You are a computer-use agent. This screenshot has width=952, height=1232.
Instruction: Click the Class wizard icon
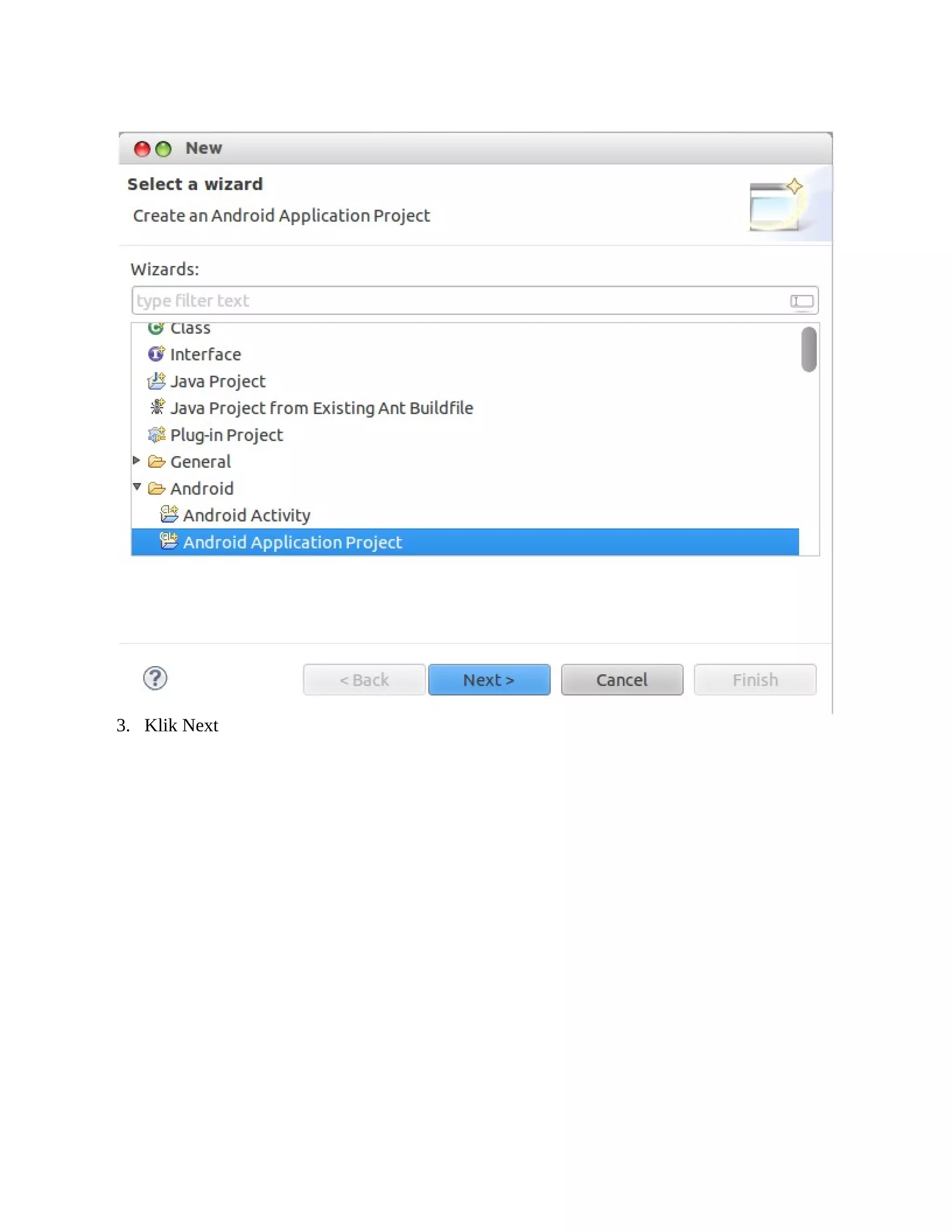point(156,328)
